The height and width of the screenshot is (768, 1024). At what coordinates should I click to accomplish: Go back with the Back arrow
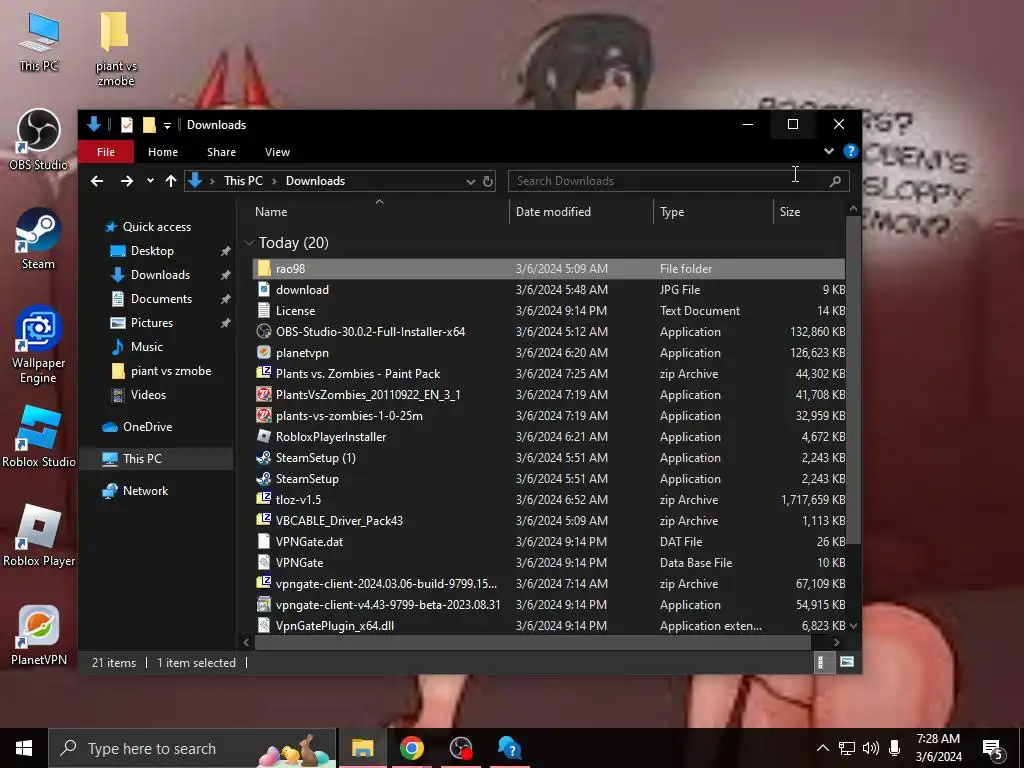(x=97, y=181)
